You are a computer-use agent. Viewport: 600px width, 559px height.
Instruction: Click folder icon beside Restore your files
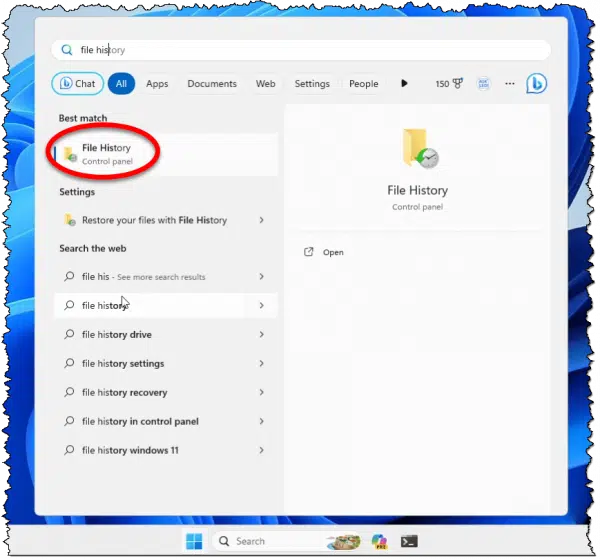click(70, 220)
